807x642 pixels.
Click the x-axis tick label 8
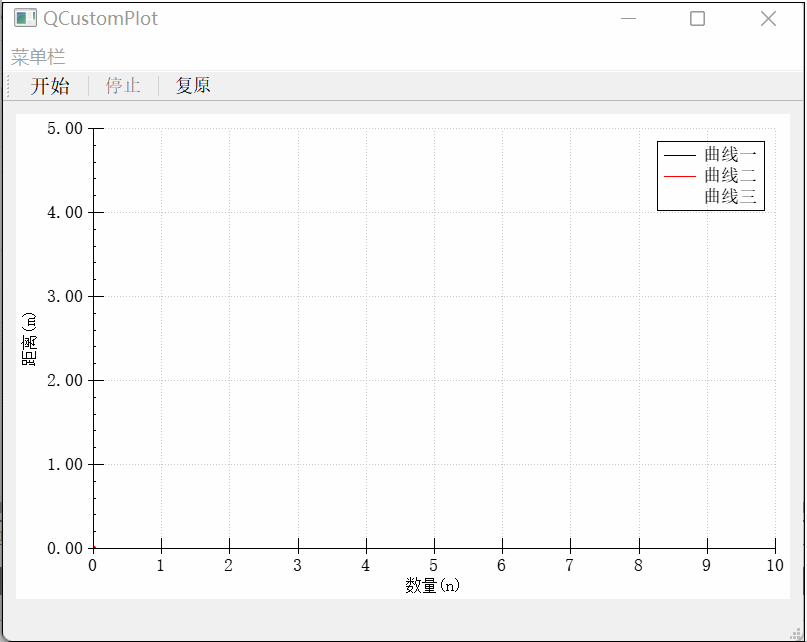[x=638, y=566]
